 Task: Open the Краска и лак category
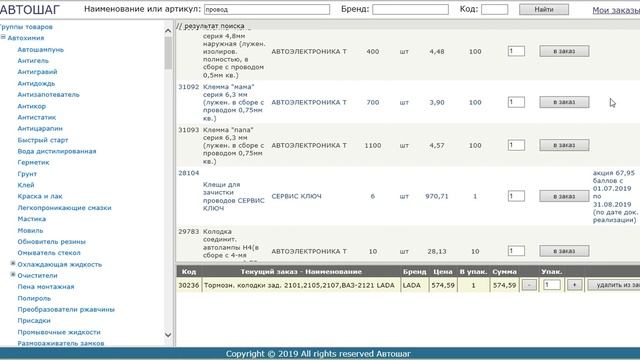40,196
